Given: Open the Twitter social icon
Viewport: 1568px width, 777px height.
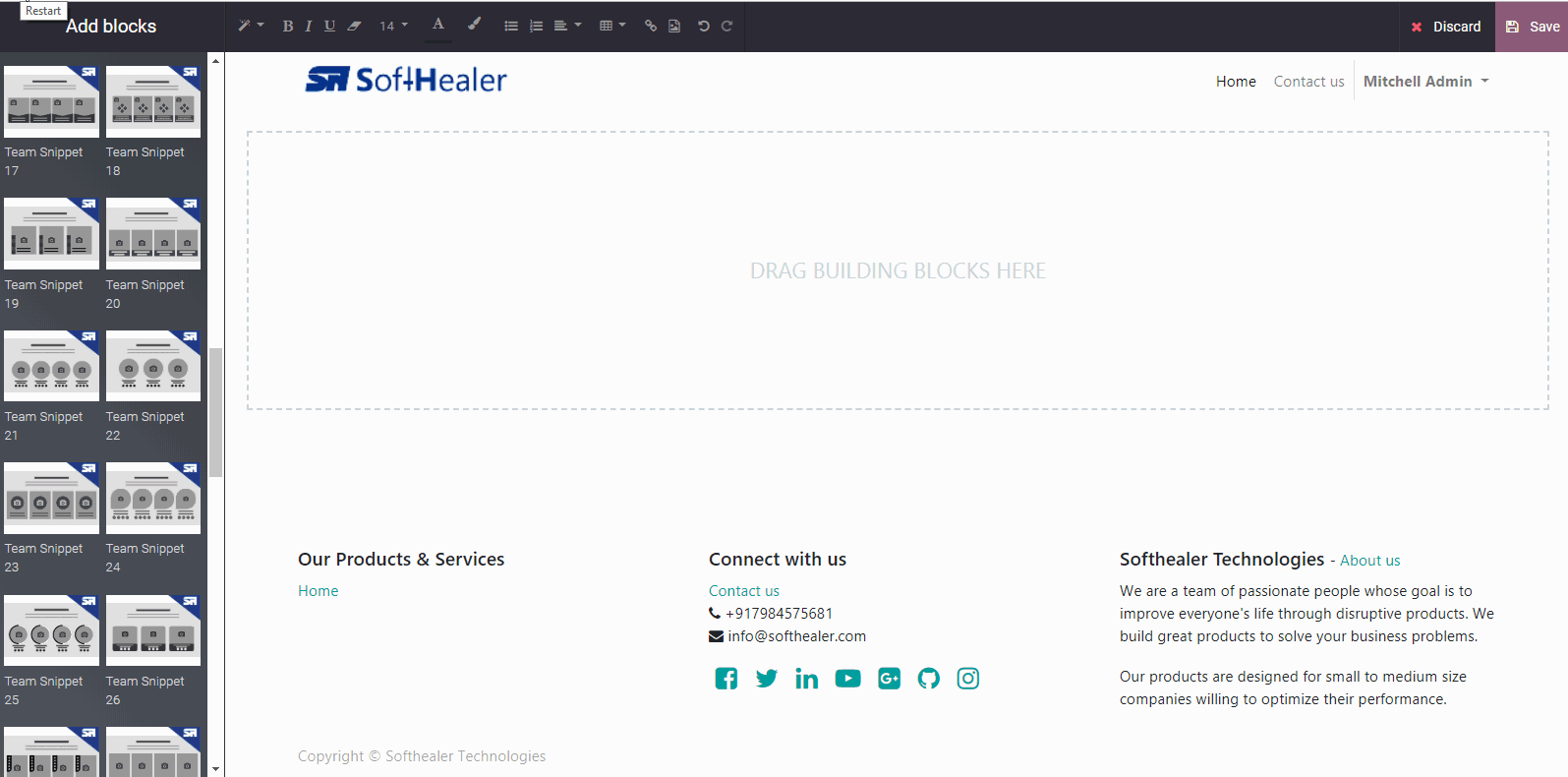Looking at the screenshot, I should pos(767,679).
